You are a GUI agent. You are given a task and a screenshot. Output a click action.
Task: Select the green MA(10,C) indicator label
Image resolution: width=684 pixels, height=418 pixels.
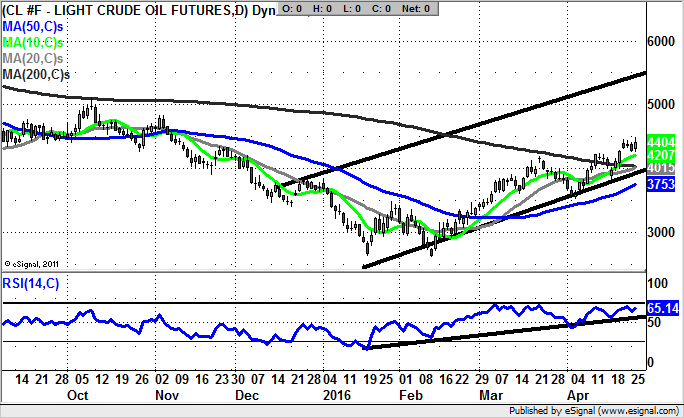click(34, 43)
